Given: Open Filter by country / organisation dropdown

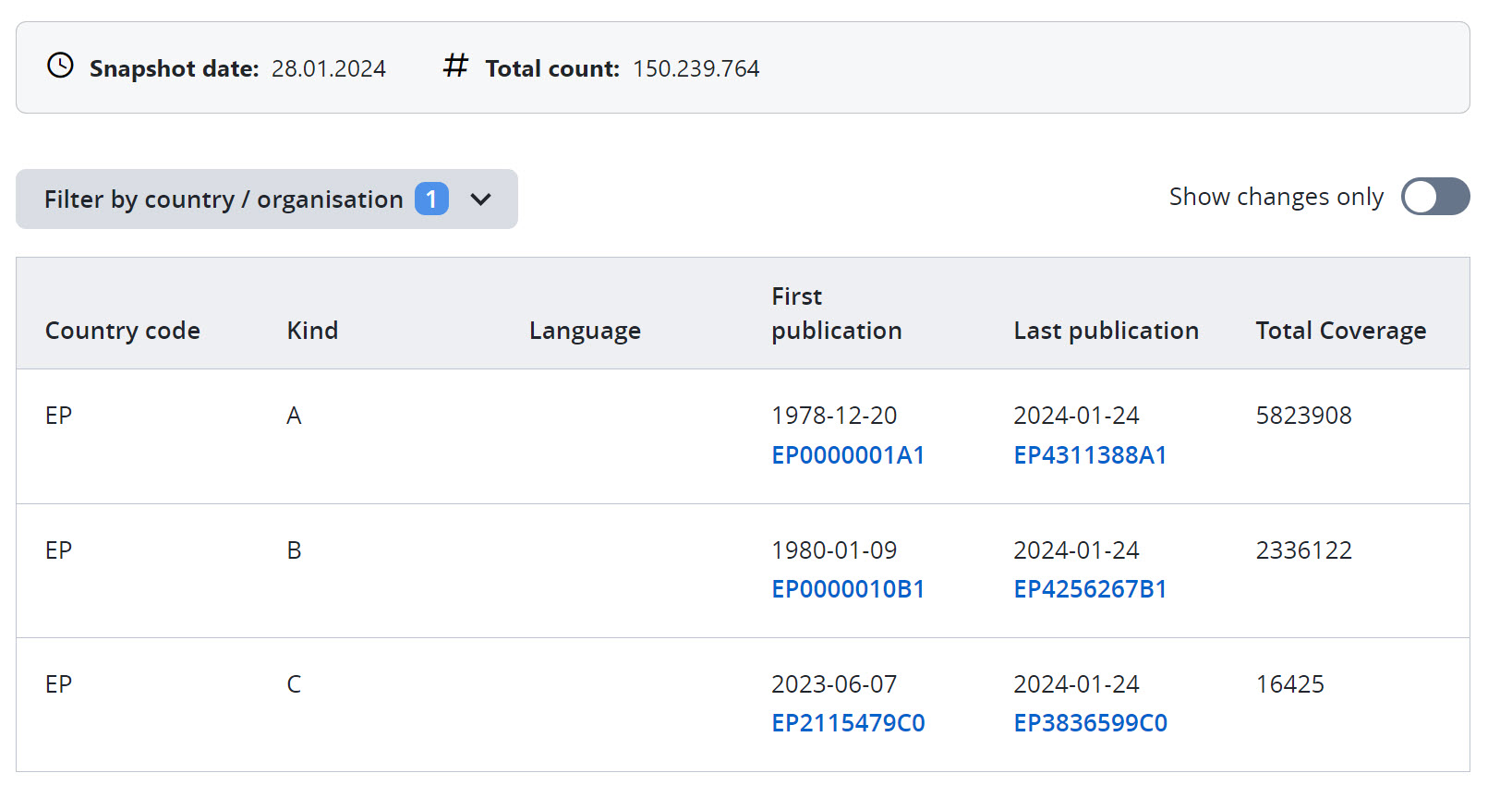Looking at the screenshot, I should click(x=224, y=199).
